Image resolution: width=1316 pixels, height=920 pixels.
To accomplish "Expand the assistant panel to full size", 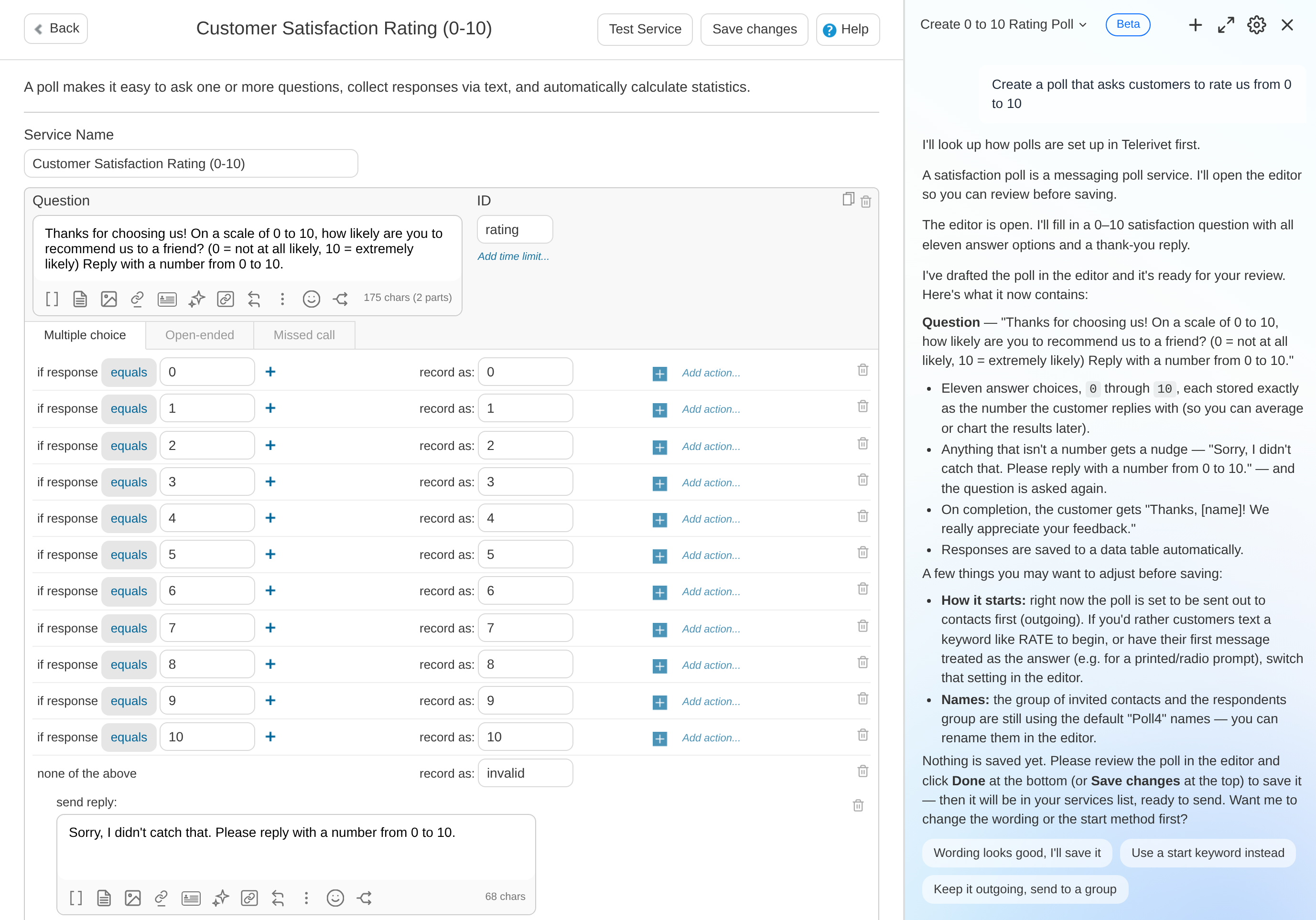I will coord(1225,25).
